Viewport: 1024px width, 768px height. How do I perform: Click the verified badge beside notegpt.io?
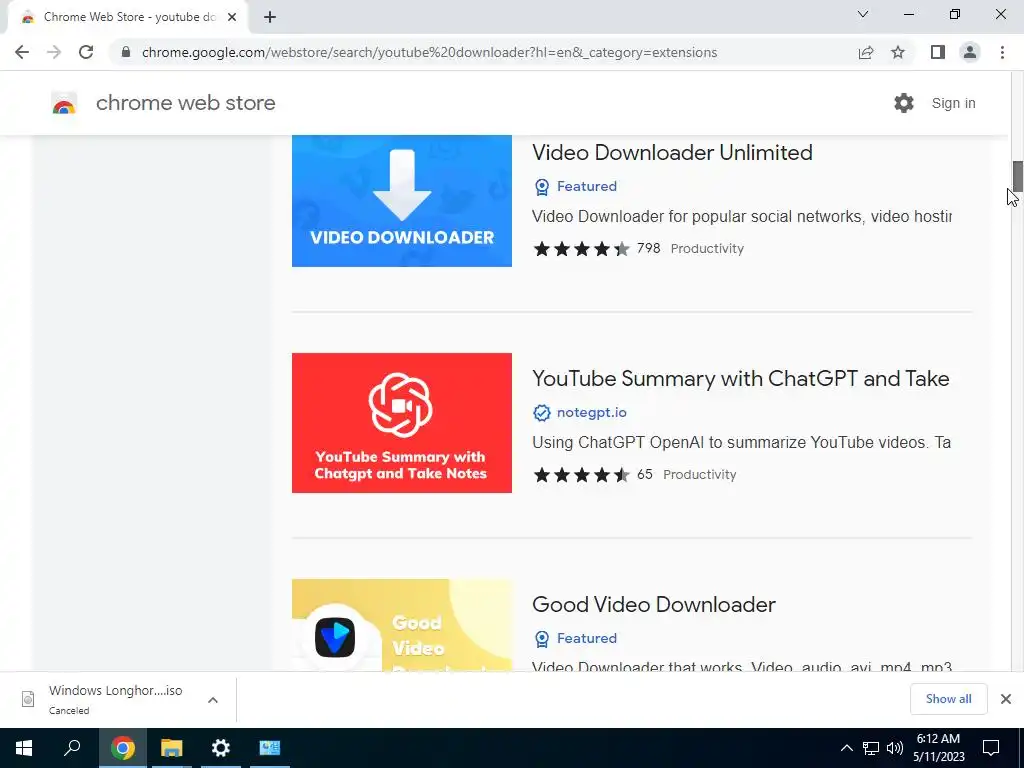541,413
